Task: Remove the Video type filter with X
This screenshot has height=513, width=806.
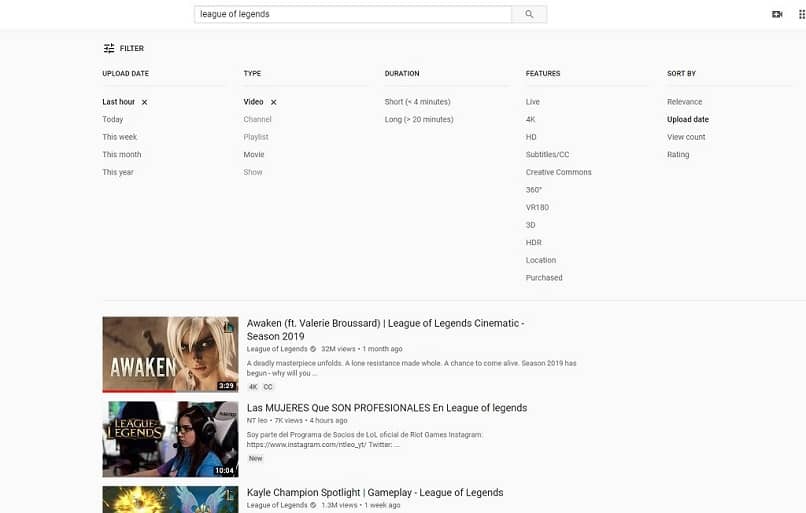Action: [273, 102]
